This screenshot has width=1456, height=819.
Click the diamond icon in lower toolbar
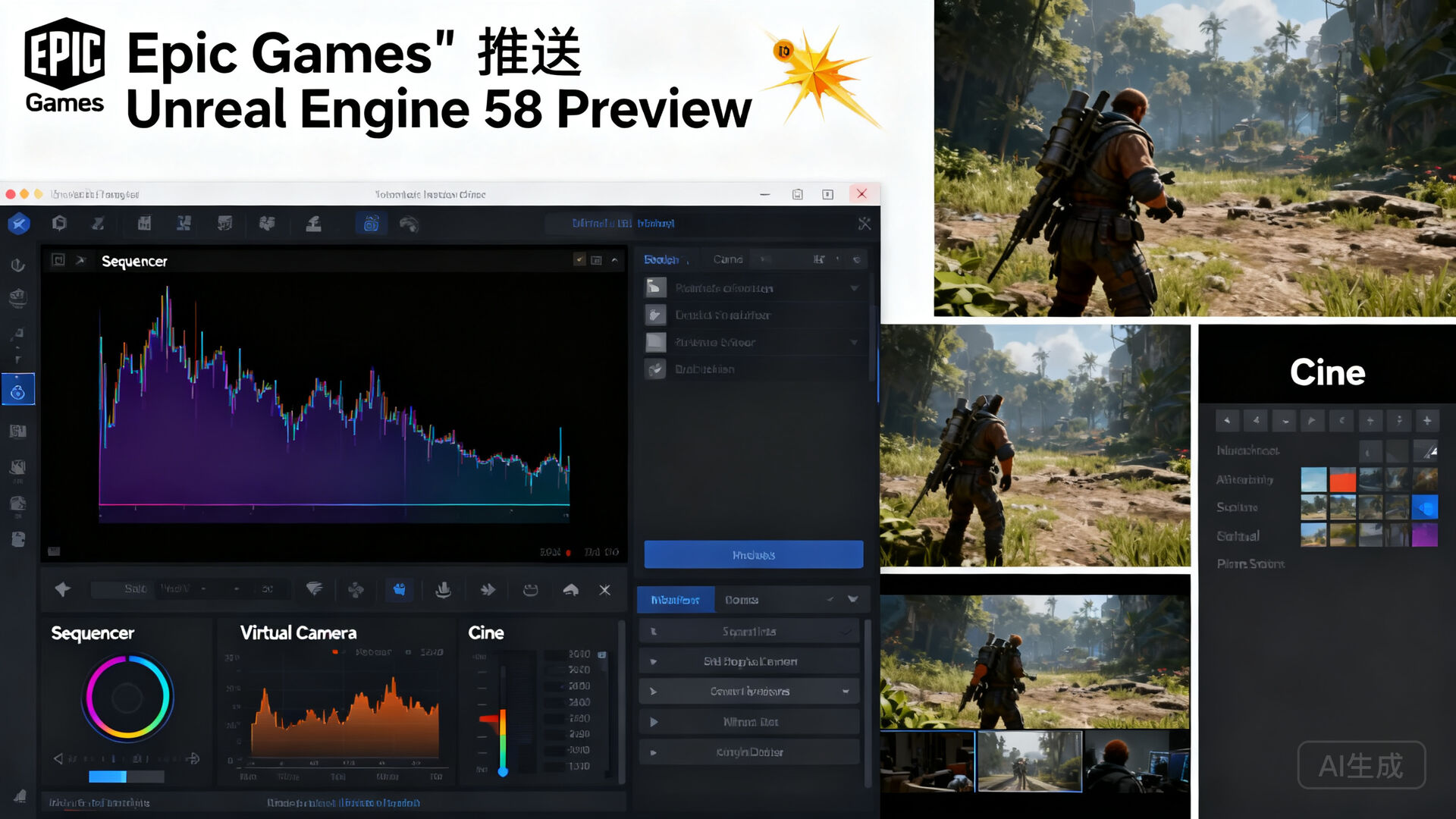click(63, 589)
